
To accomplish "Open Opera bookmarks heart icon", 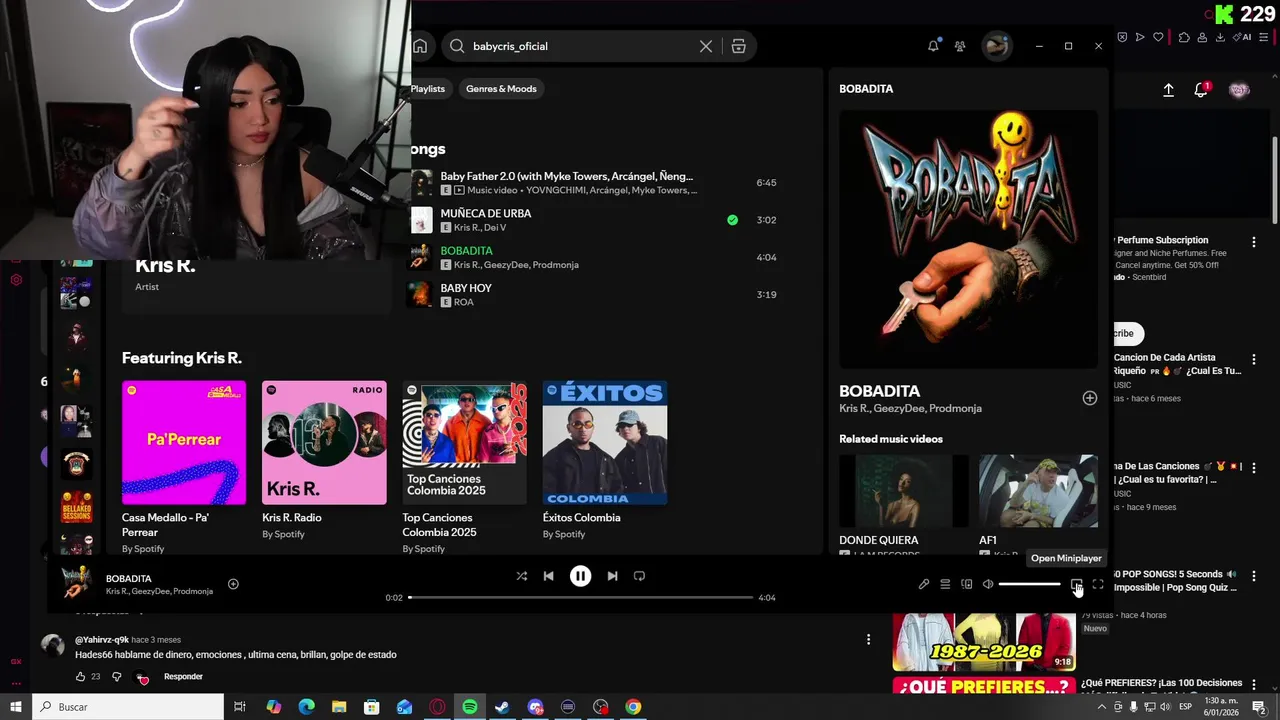I will pos(1158,37).
